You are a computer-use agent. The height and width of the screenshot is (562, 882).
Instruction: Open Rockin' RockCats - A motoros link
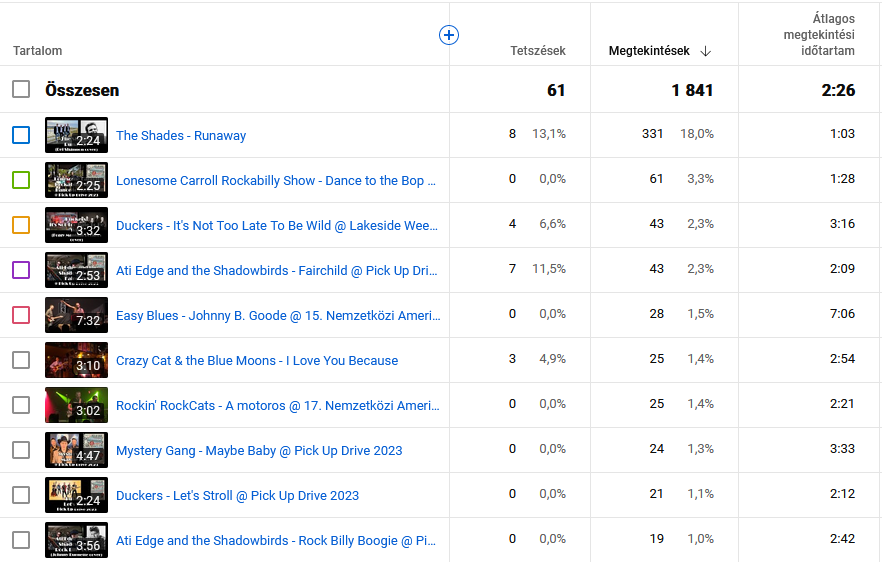(x=277, y=406)
